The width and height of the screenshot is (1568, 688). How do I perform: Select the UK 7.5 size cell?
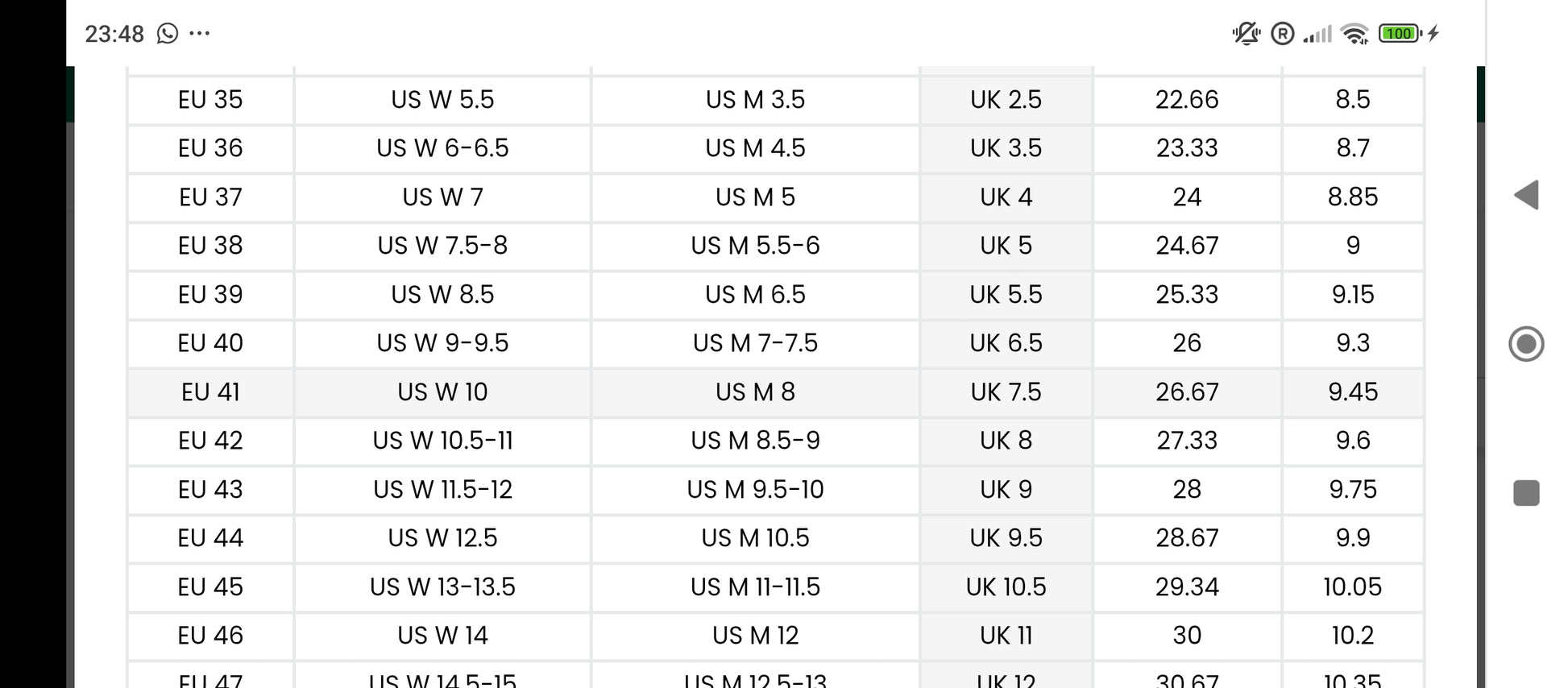(x=1006, y=392)
